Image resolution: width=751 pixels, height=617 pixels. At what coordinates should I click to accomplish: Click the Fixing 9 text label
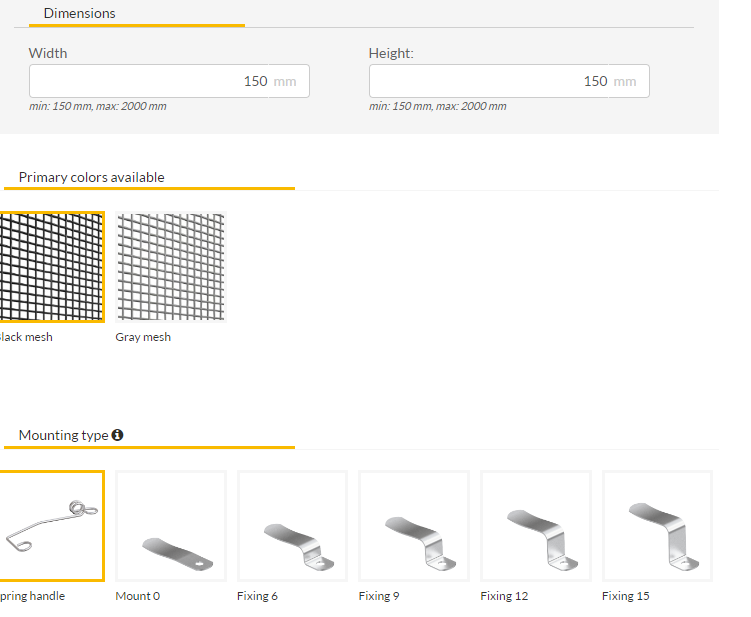tap(379, 596)
